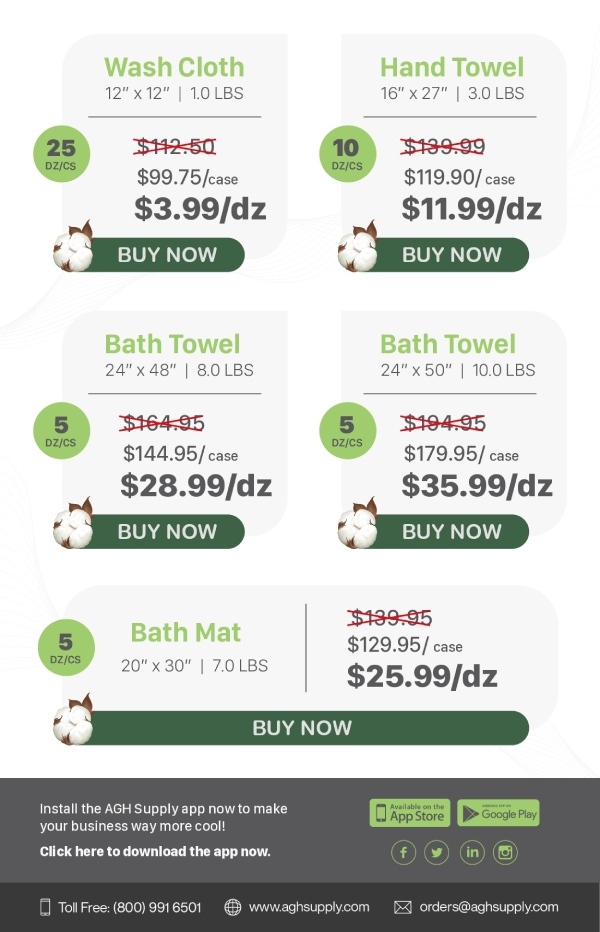
Task: Tap the Google Play download badge
Action: tap(499, 813)
